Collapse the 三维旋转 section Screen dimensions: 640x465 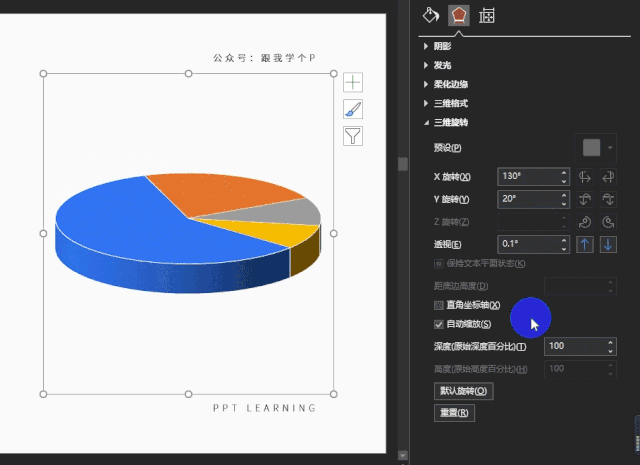pyautogui.click(x=451, y=122)
